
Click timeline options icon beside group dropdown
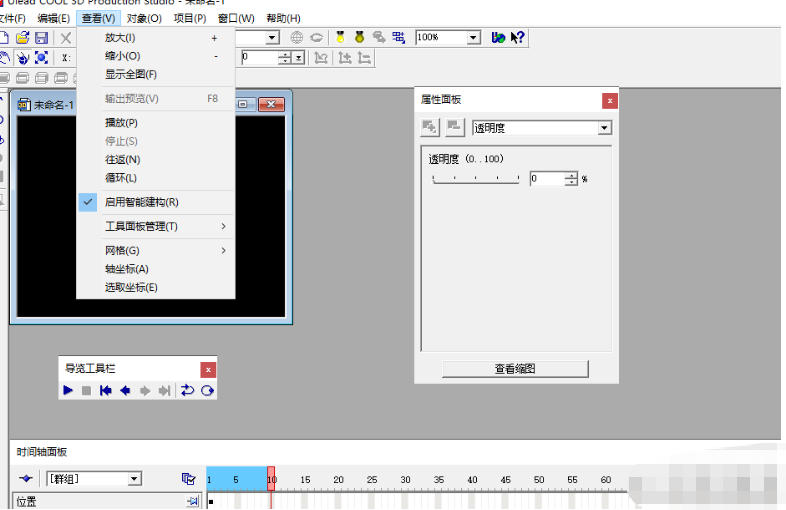pos(188,479)
